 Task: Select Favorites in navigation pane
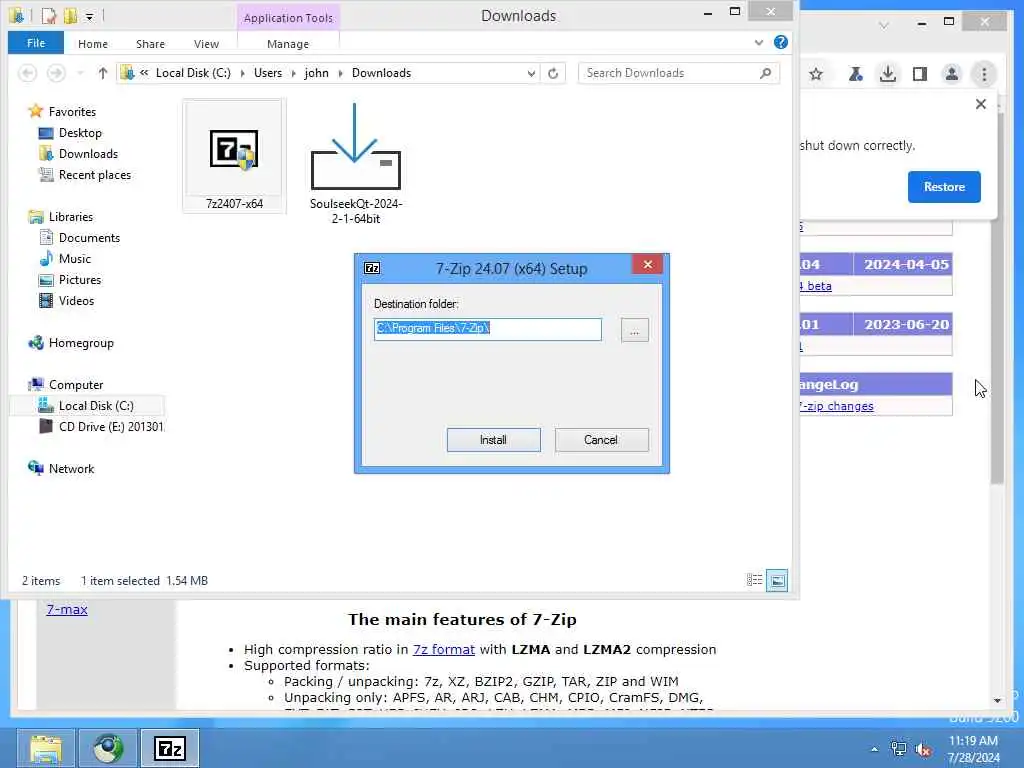[72, 112]
